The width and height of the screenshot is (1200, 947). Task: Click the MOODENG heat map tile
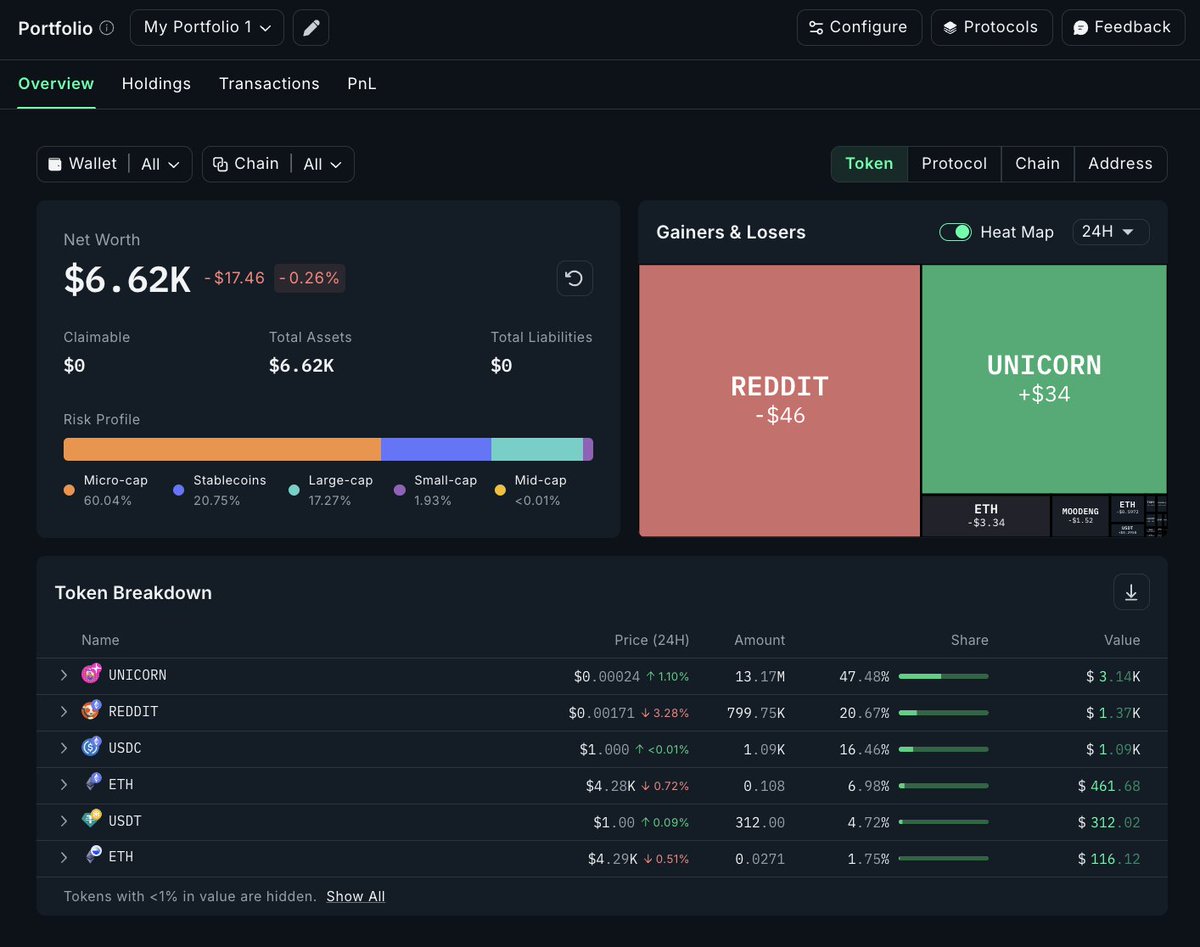pyautogui.click(x=1080, y=516)
